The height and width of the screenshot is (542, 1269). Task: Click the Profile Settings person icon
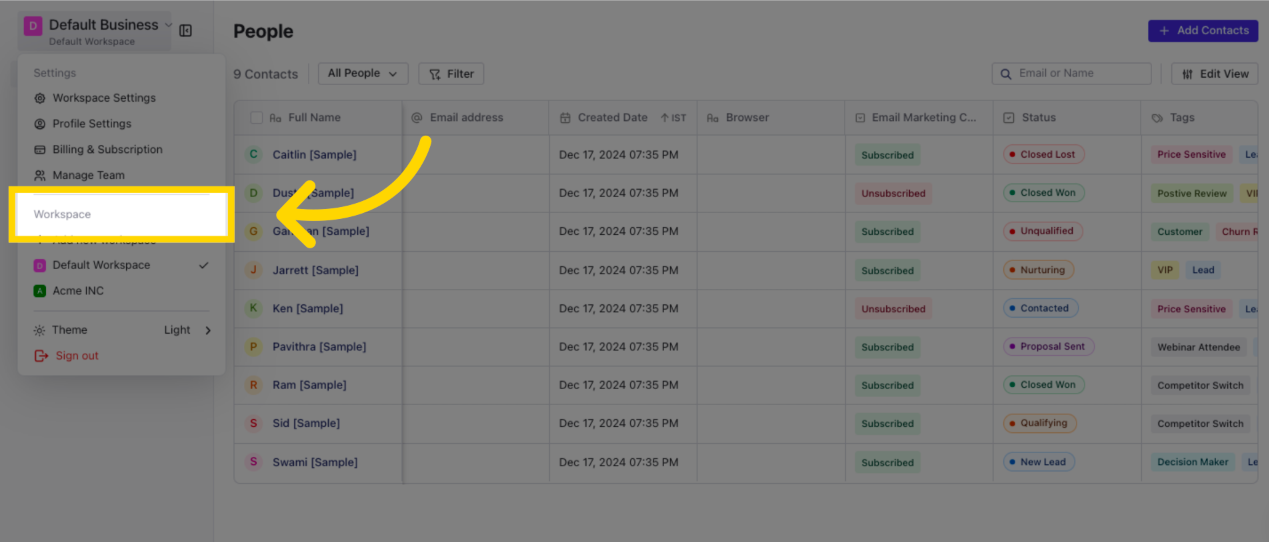pyautogui.click(x=40, y=124)
